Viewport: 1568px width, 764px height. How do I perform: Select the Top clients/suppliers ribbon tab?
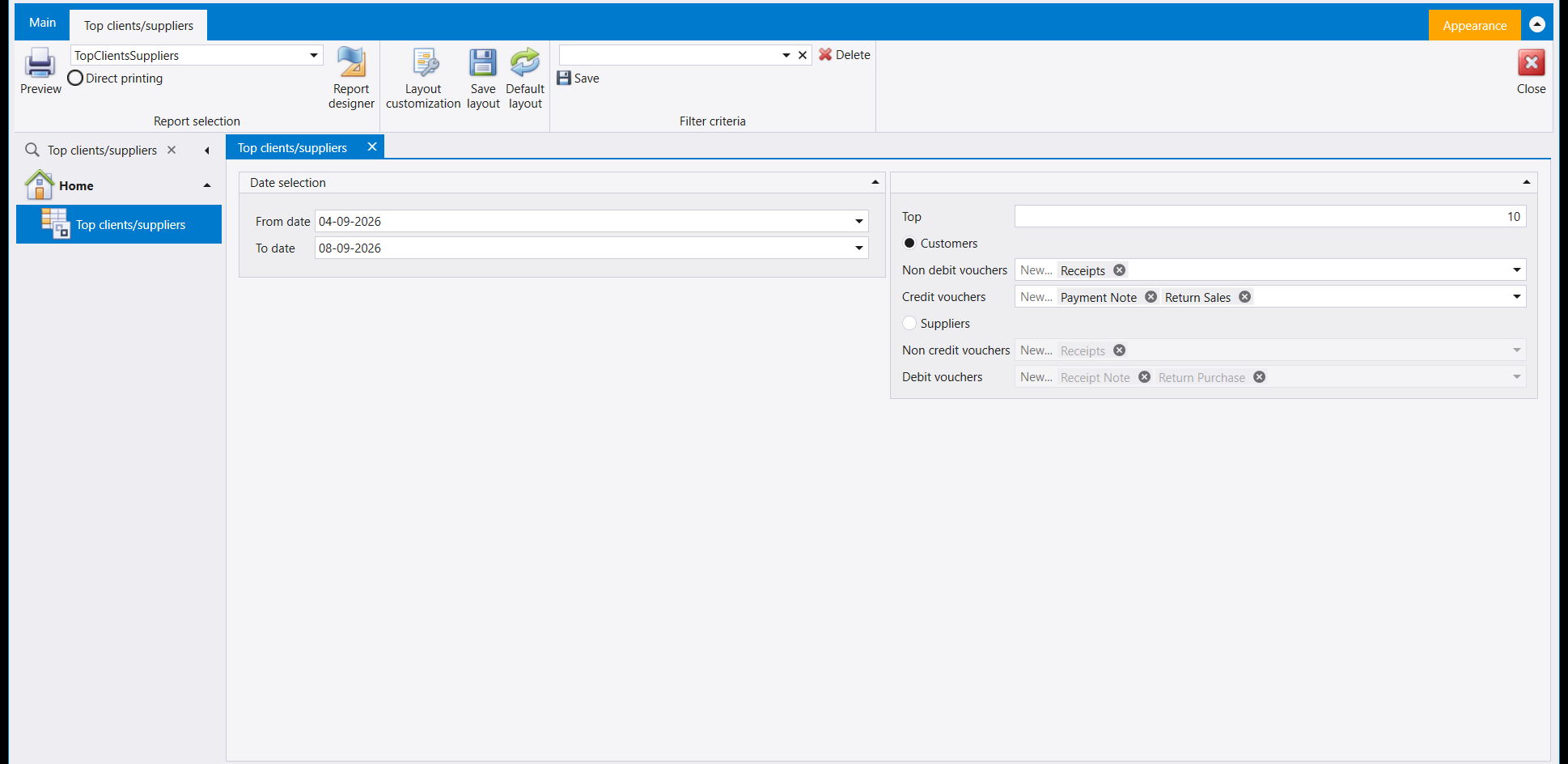pos(138,25)
